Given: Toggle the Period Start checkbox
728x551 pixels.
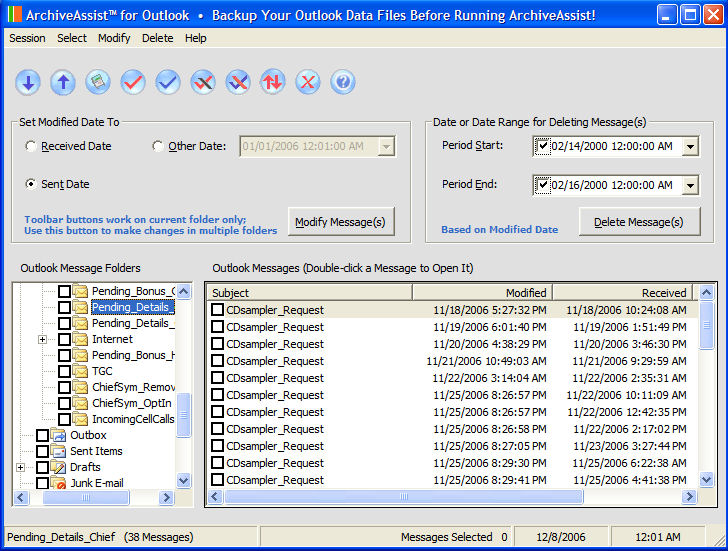Looking at the screenshot, I should pyautogui.click(x=542, y=146).
